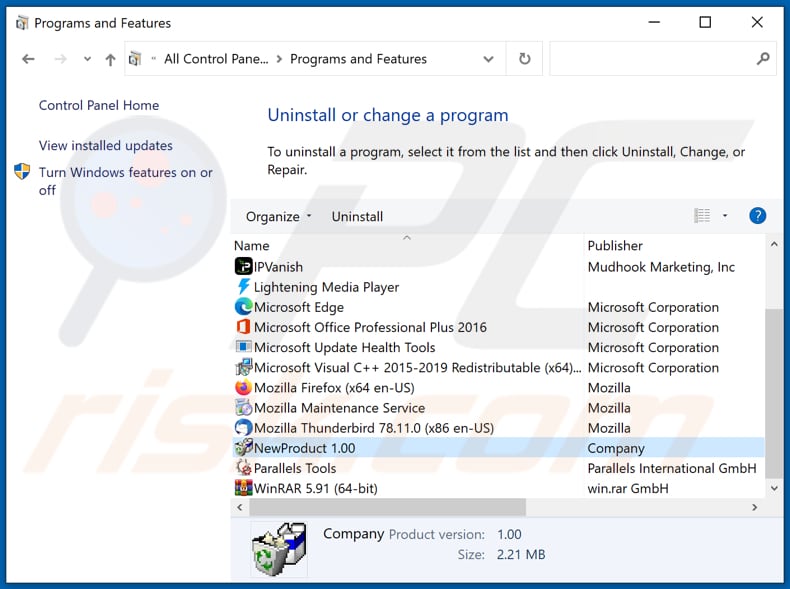Click the Microsoft Update Health Tools icon
790x589 pixels.
[x=243, y=347]
